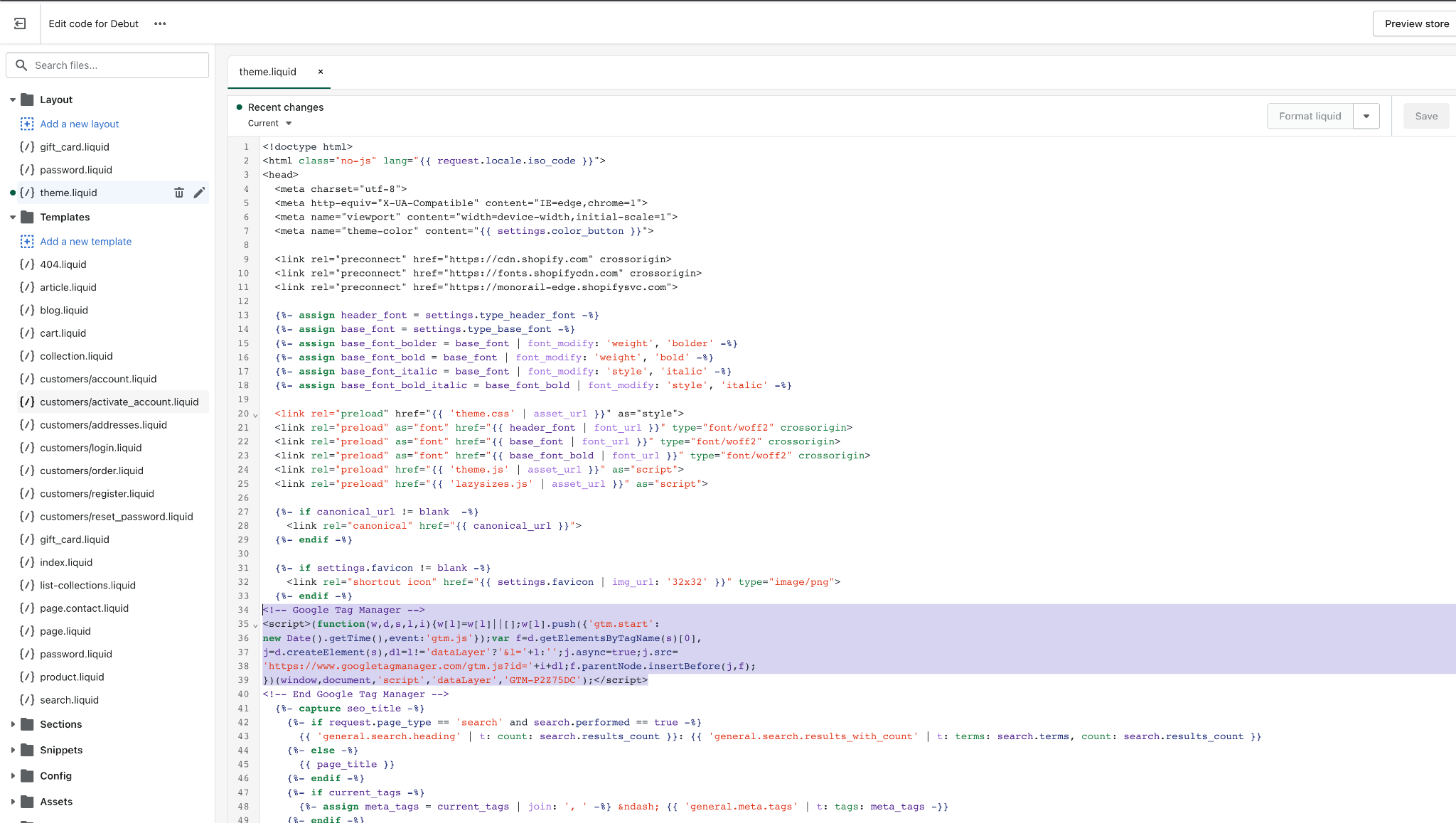Image resolution: width=1456 pixels, height=823 pixels.
Task: Click the Add a new template link
Action: [86, 242]
